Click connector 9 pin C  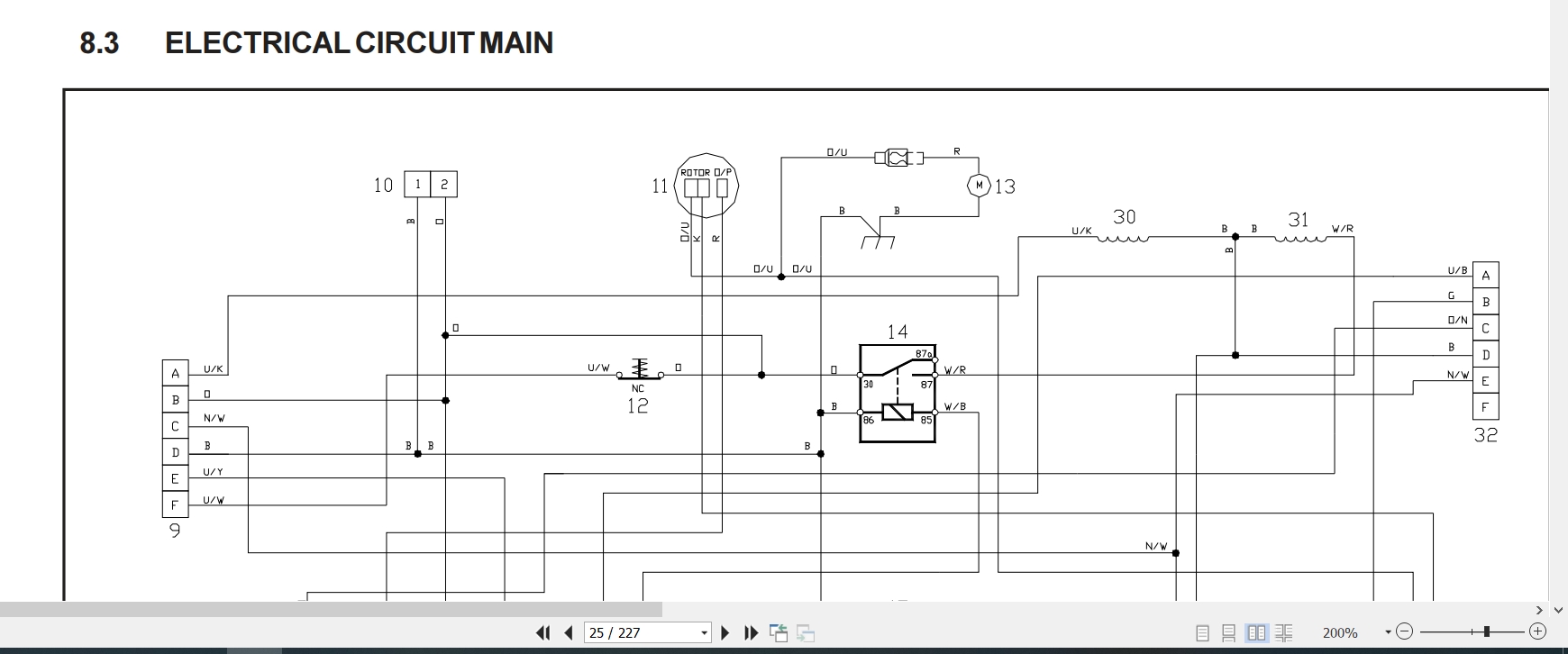pos(175,426)
